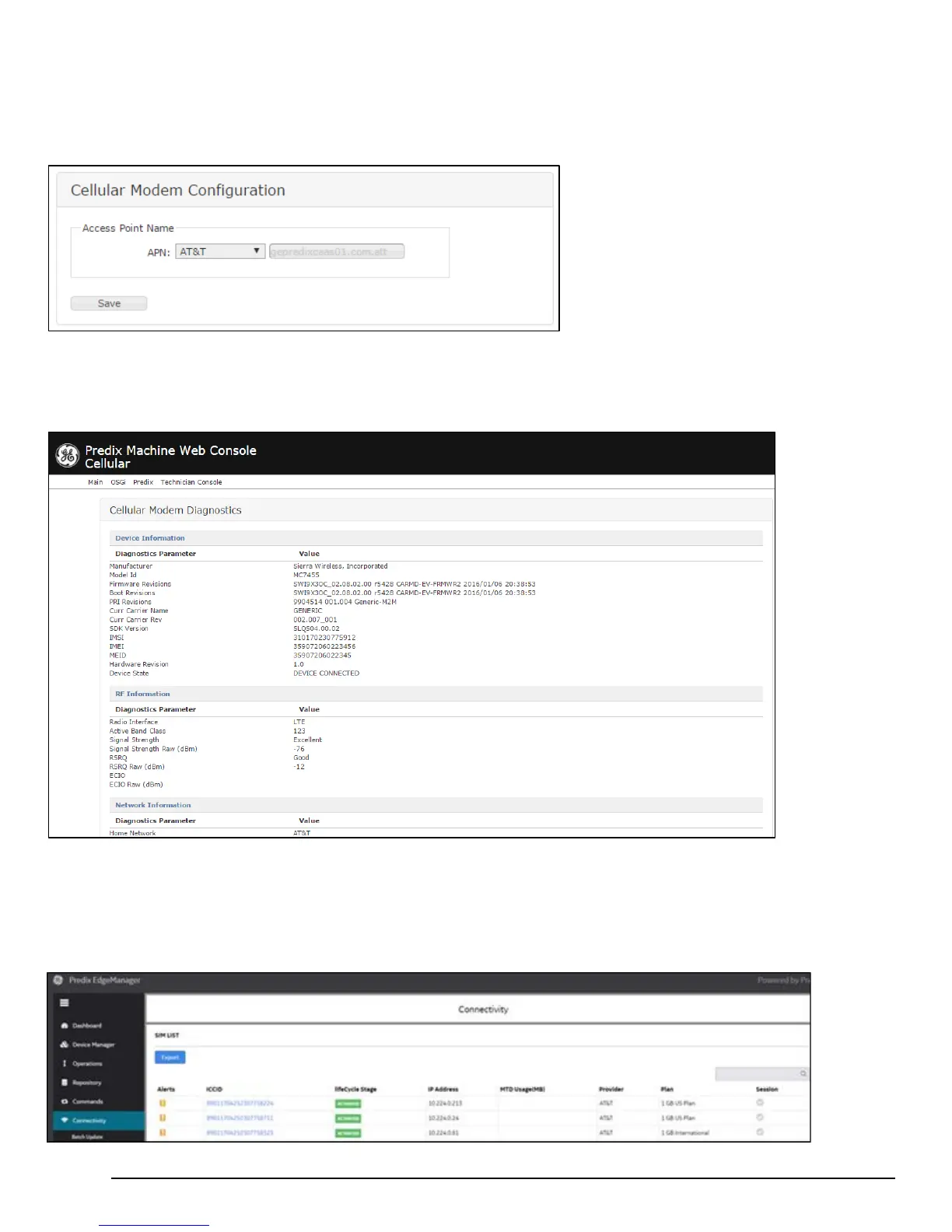Image resolution: width=952 pixels, height=1232 pixels.
Task: Click the Provider column header
Action: [611, 1089]
